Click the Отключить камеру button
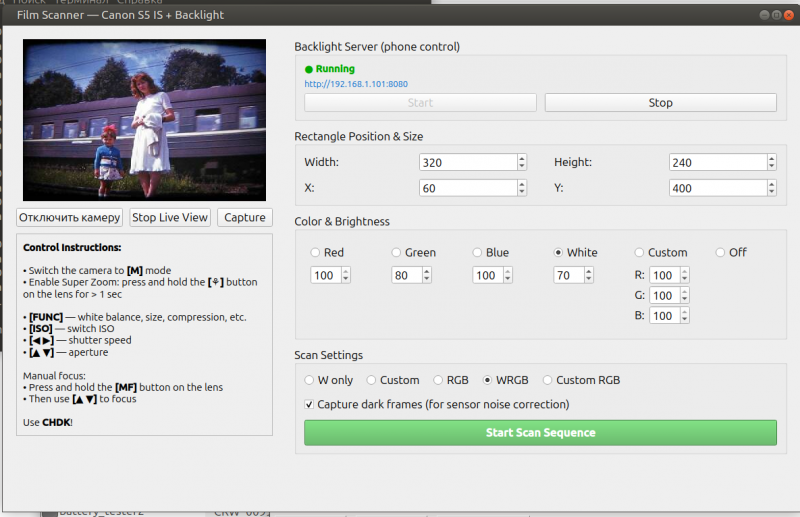 [x=70, y=217]
